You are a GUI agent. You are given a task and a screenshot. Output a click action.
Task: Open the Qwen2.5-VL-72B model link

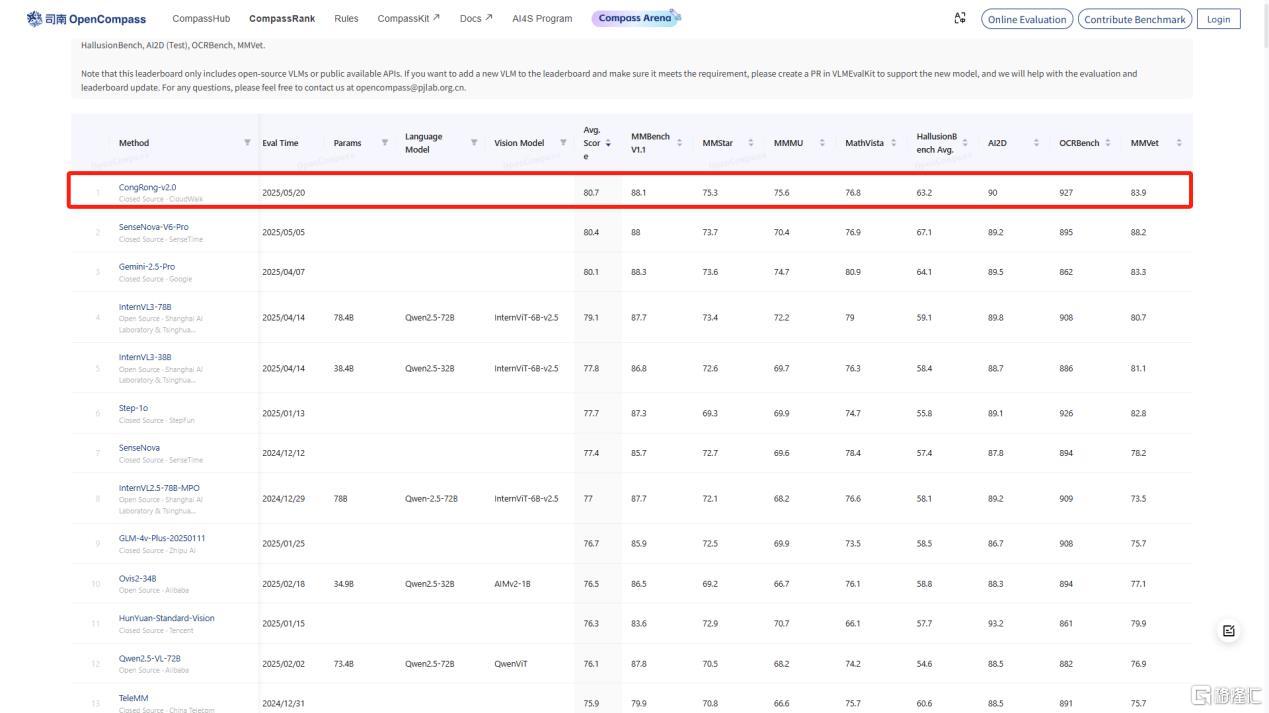150,658
